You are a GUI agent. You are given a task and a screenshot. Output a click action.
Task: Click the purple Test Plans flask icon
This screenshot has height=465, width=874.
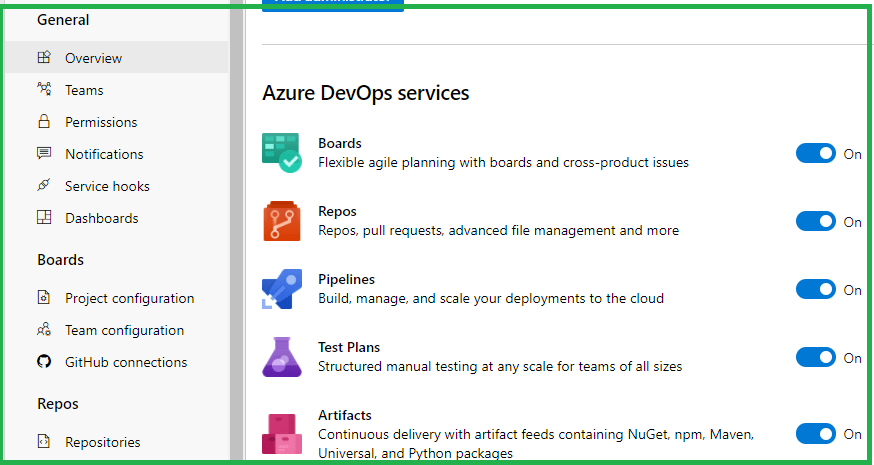pos(282,357)
